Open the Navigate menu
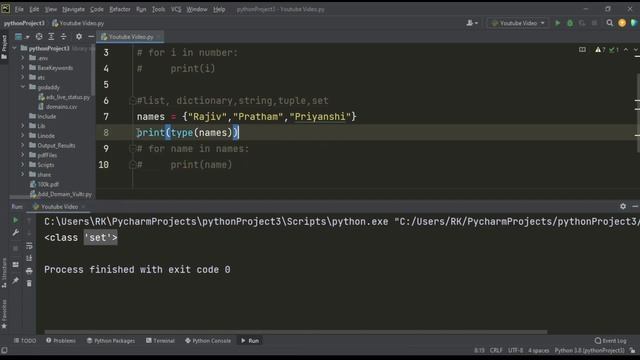 point(73,9)
